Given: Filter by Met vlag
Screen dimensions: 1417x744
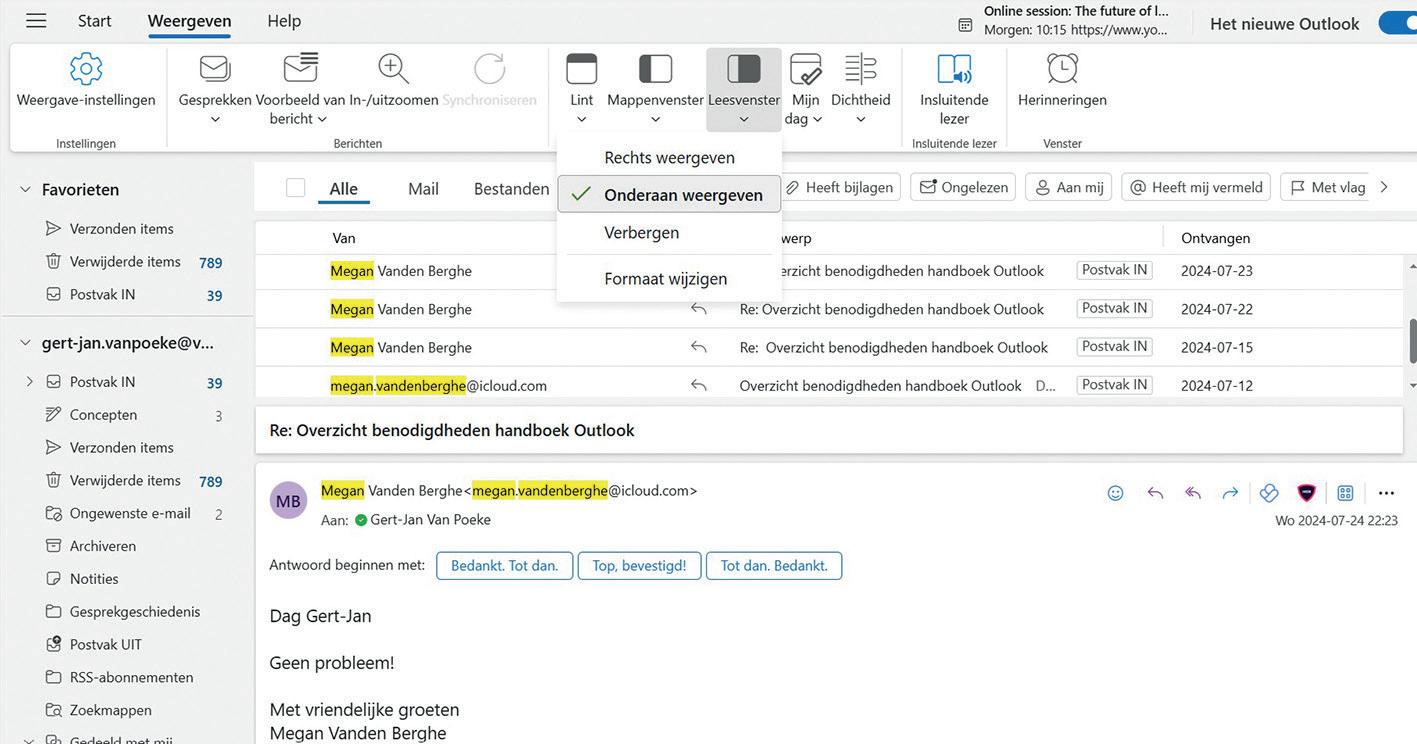Looking at the screenshot, I should (1326, 187).
